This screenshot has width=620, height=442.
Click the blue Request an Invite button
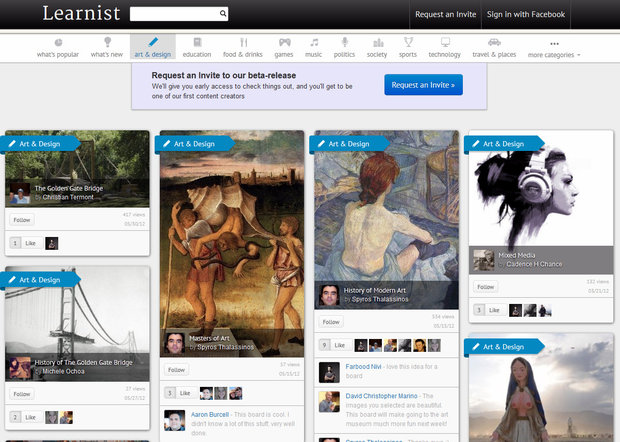(x=423, y=85)
